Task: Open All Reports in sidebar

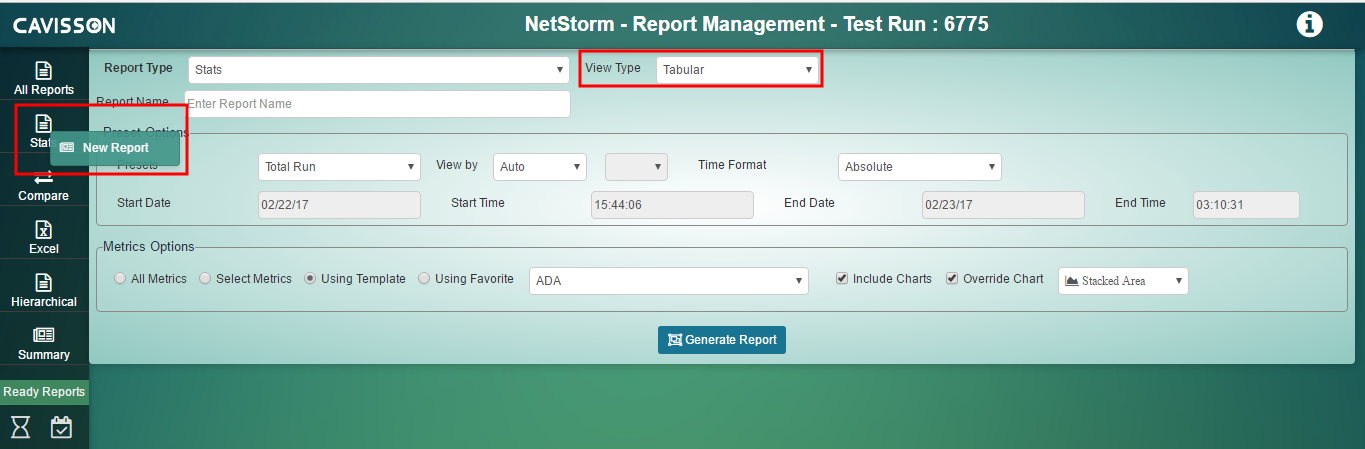Action: [44, 79]
